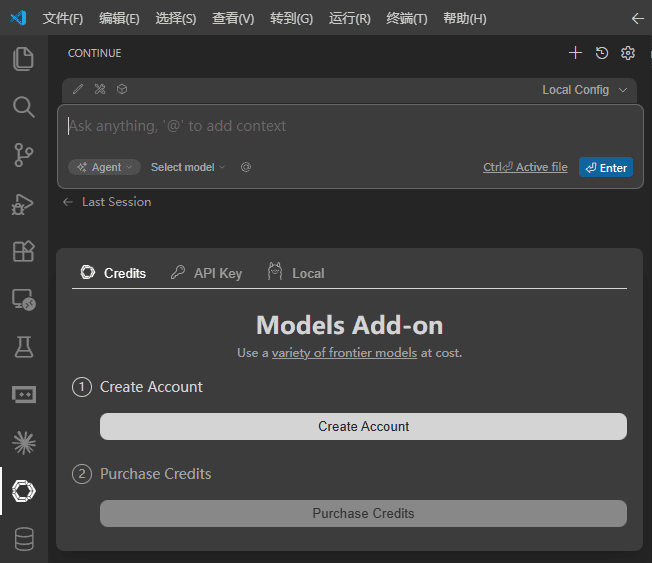Viewport: 652px width, 563px height.
Task: Open the Source Control view
Action: (23, 155)
